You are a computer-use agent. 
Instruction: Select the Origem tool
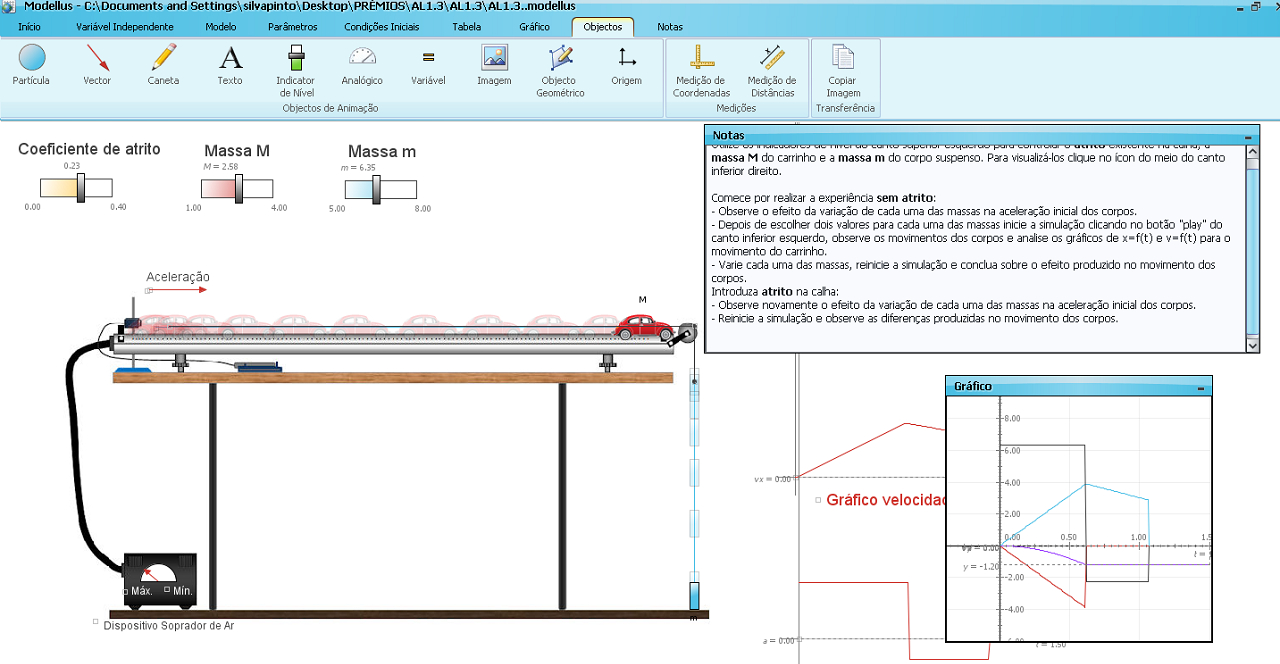627,65
